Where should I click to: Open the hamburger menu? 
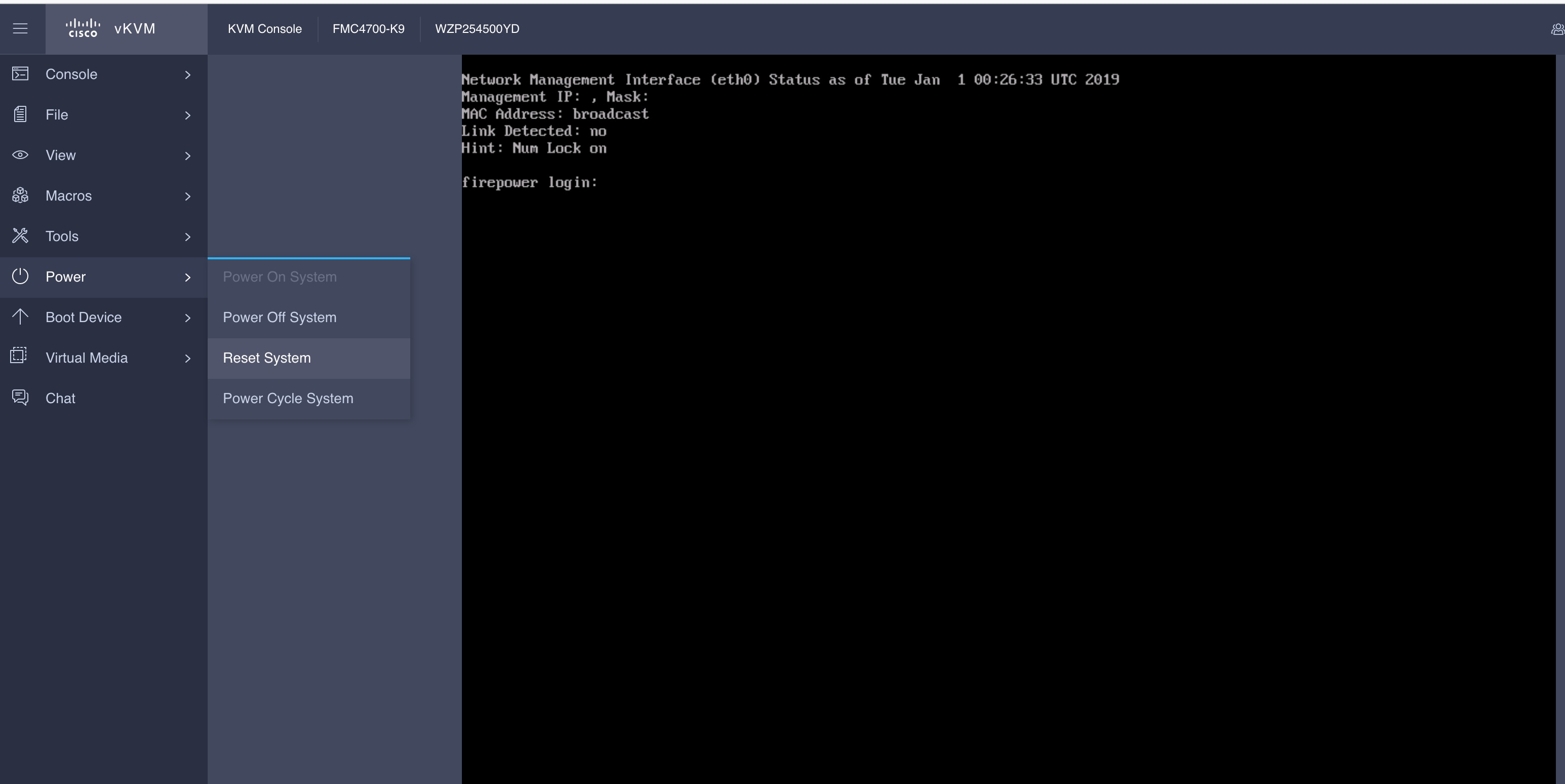(x=20, y=28)
